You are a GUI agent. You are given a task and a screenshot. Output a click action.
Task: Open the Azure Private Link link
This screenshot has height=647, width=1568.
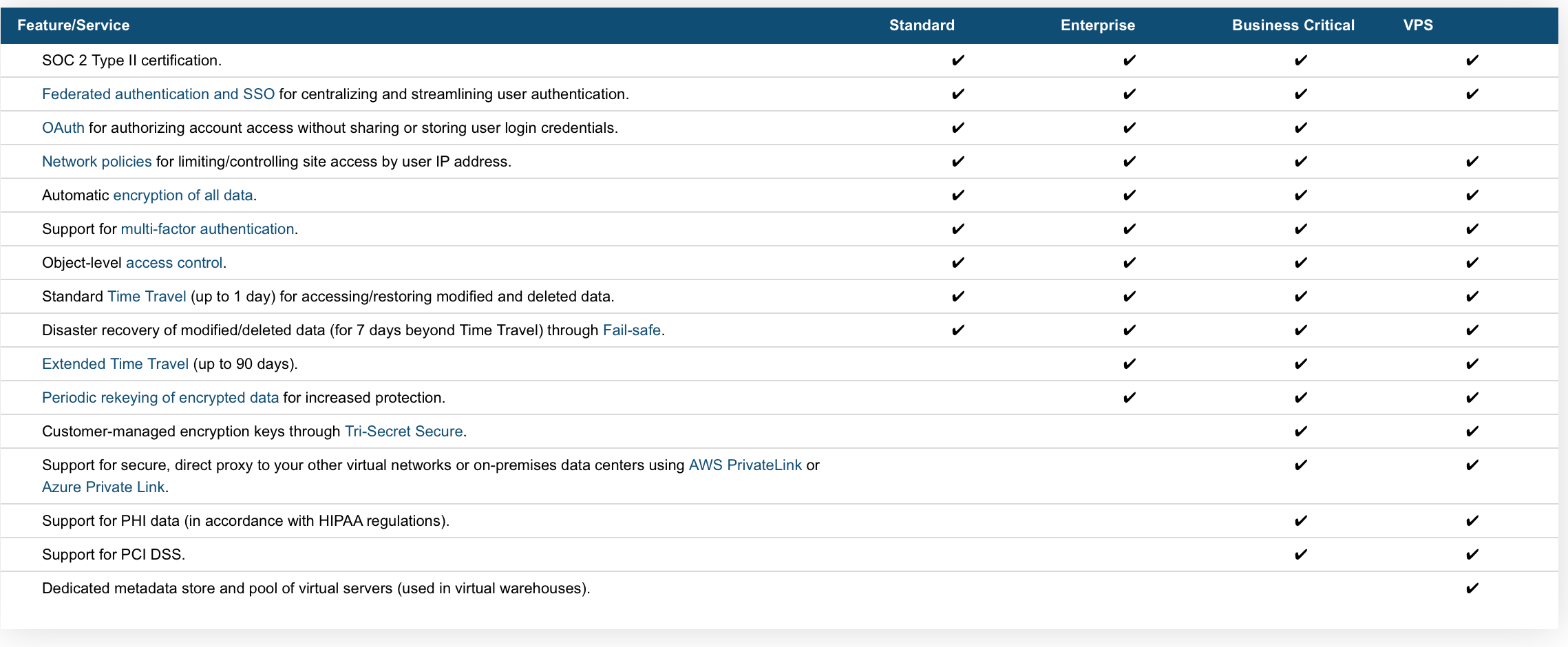[103, 487]
